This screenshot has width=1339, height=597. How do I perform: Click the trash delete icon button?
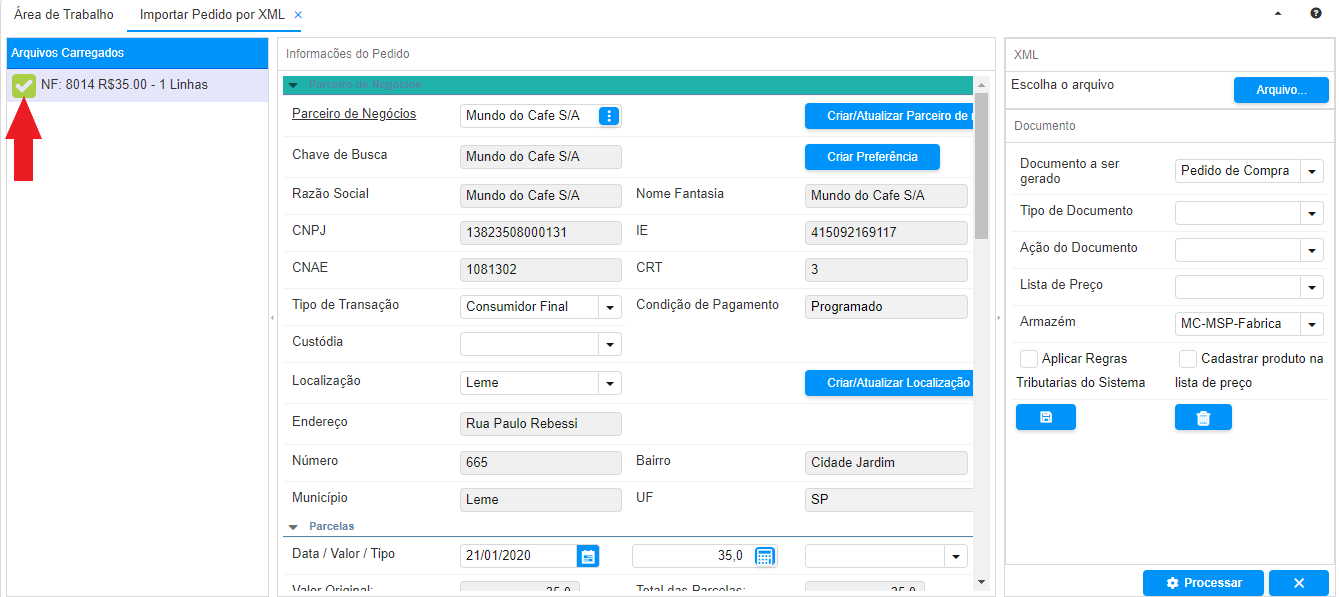pyautogui.click(x=1203, y=417)
